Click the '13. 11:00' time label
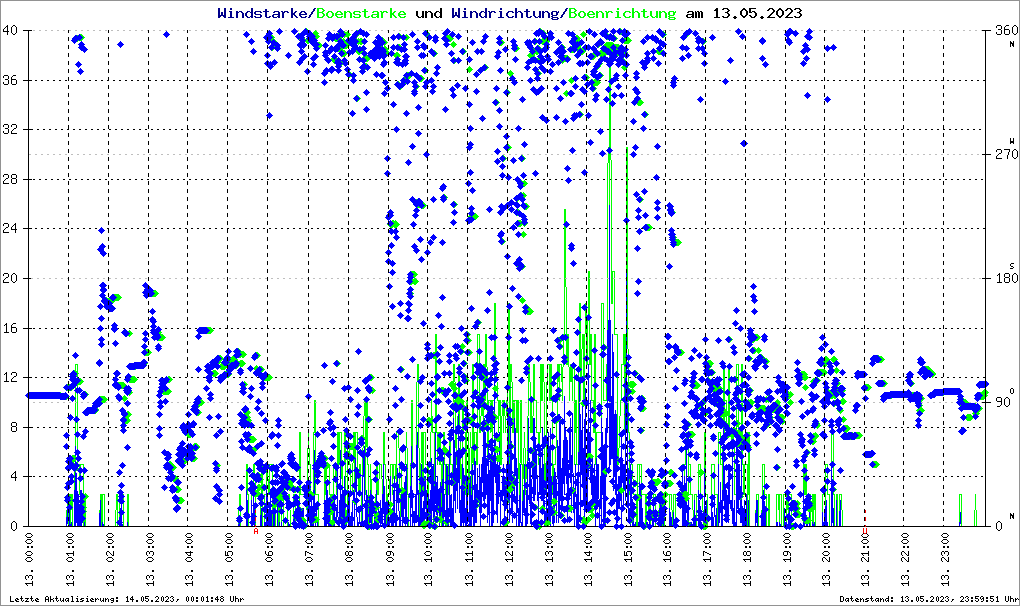Screen dimensions: 1020x606 (468, 559)
